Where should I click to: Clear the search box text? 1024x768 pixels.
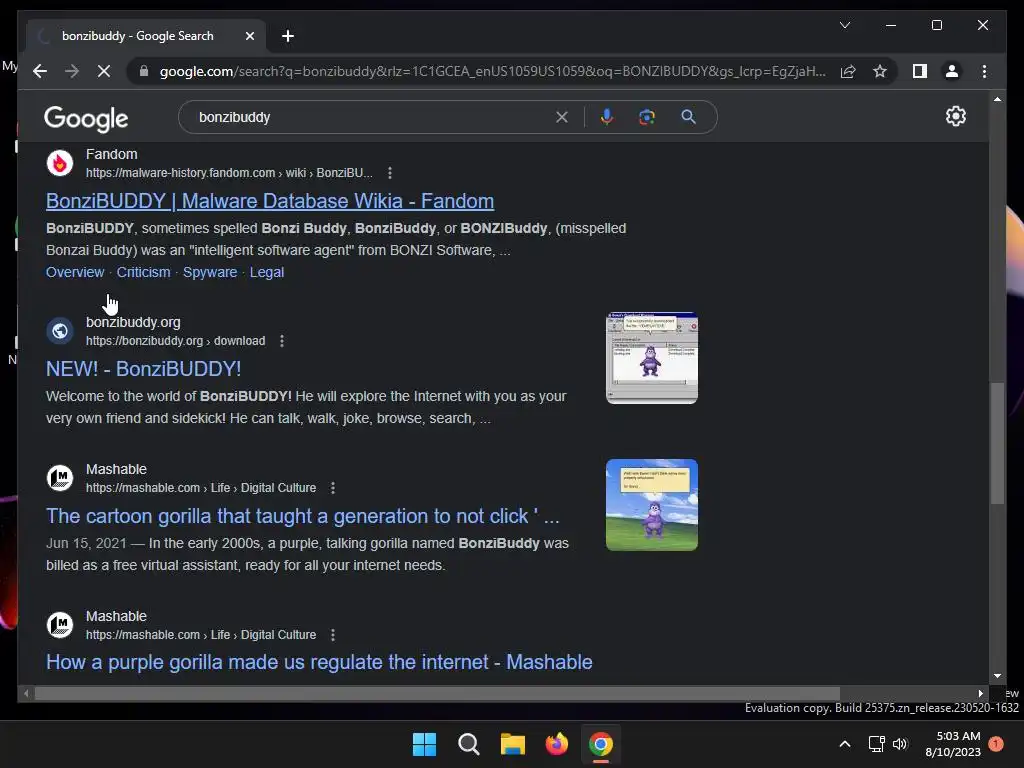[562, 117]
